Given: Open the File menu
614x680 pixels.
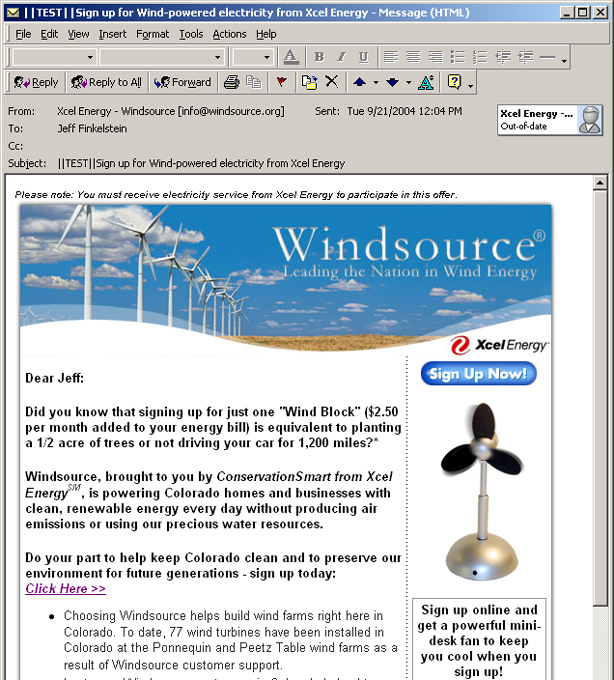Looking at the screenshot, I should click(x=23, y=34).
